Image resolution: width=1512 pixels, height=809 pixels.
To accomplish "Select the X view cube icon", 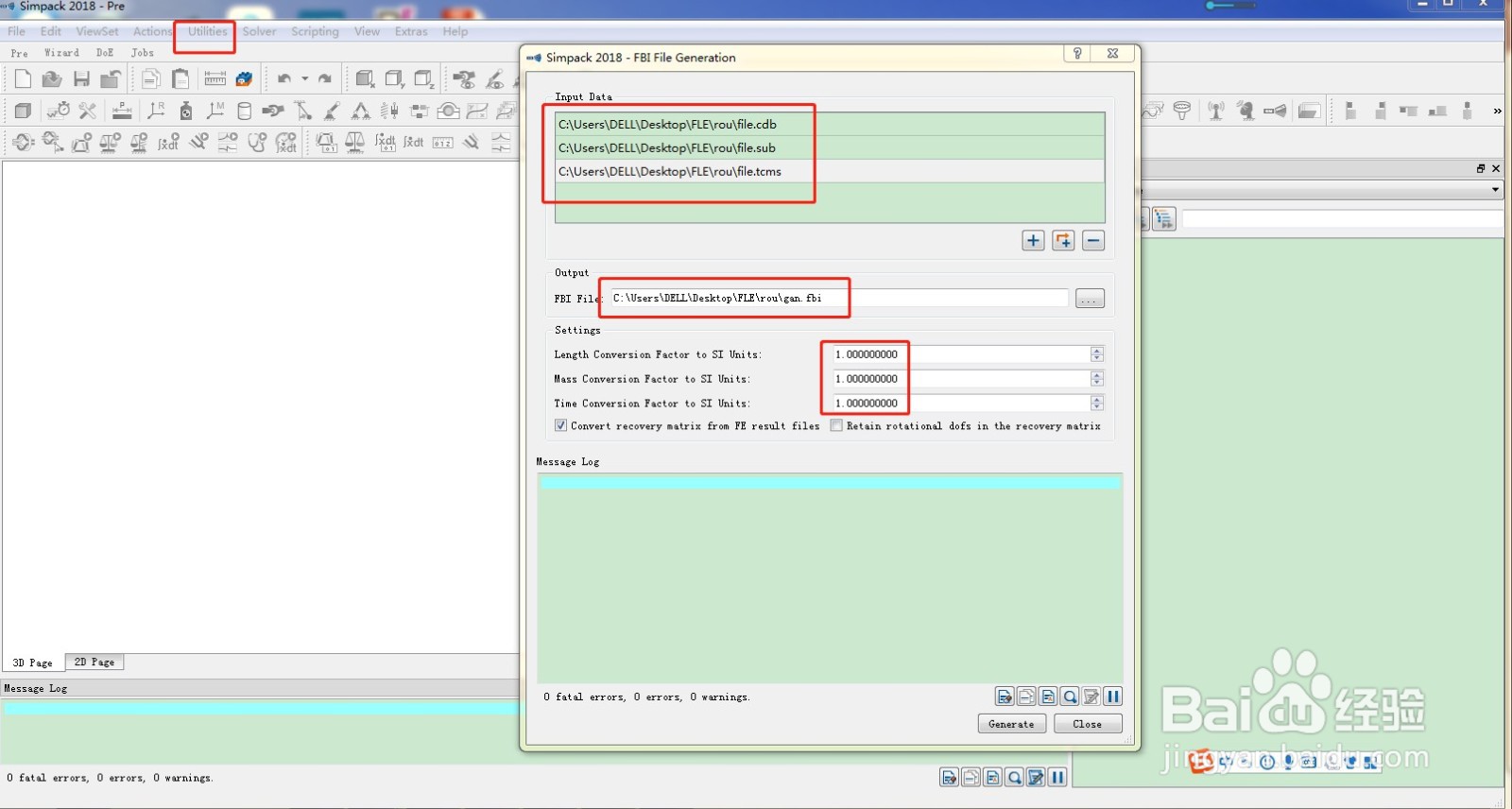I will pos(365,78).
